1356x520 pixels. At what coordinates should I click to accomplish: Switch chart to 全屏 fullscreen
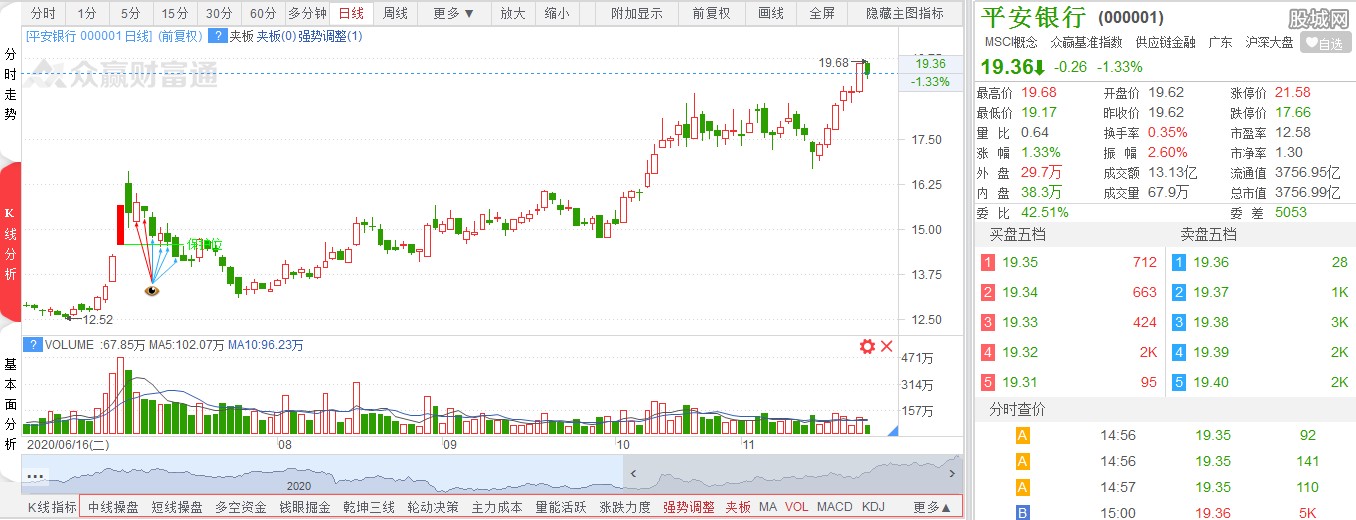[822, 13]
